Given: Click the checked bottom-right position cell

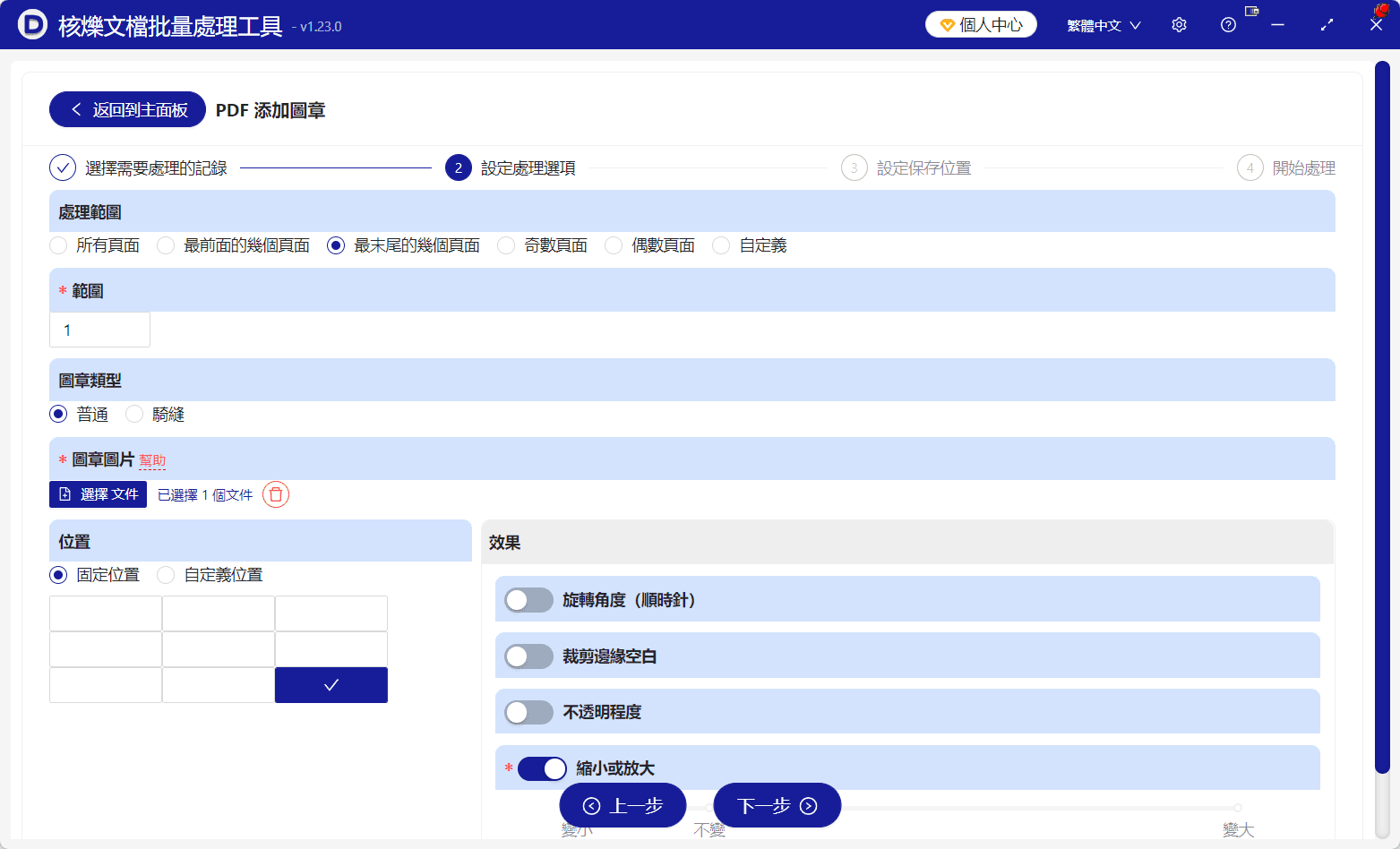Looking at the screenshot, I should click(x=331, y=685).
